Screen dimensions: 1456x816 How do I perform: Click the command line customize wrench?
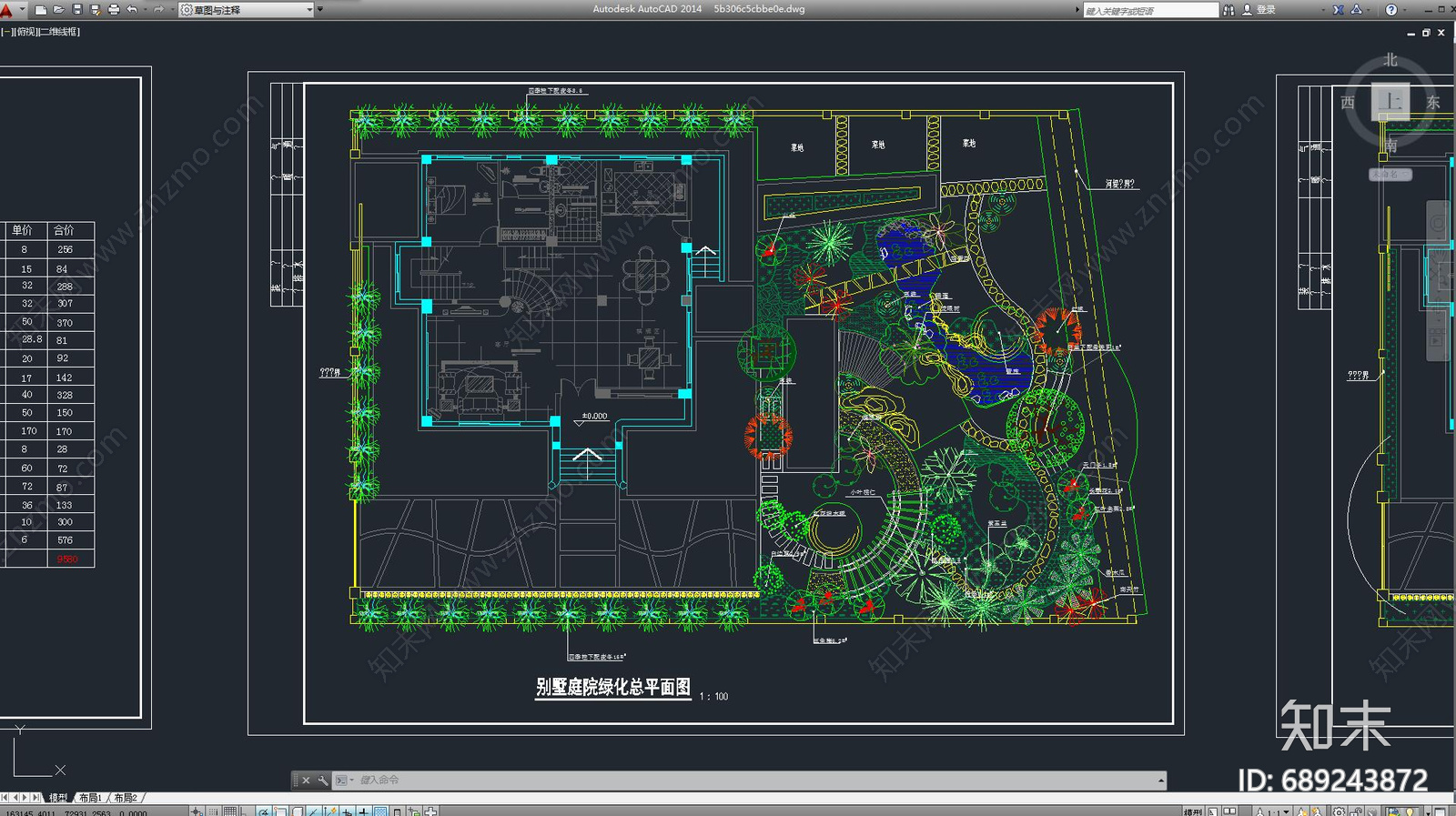[x=322, y=781]
